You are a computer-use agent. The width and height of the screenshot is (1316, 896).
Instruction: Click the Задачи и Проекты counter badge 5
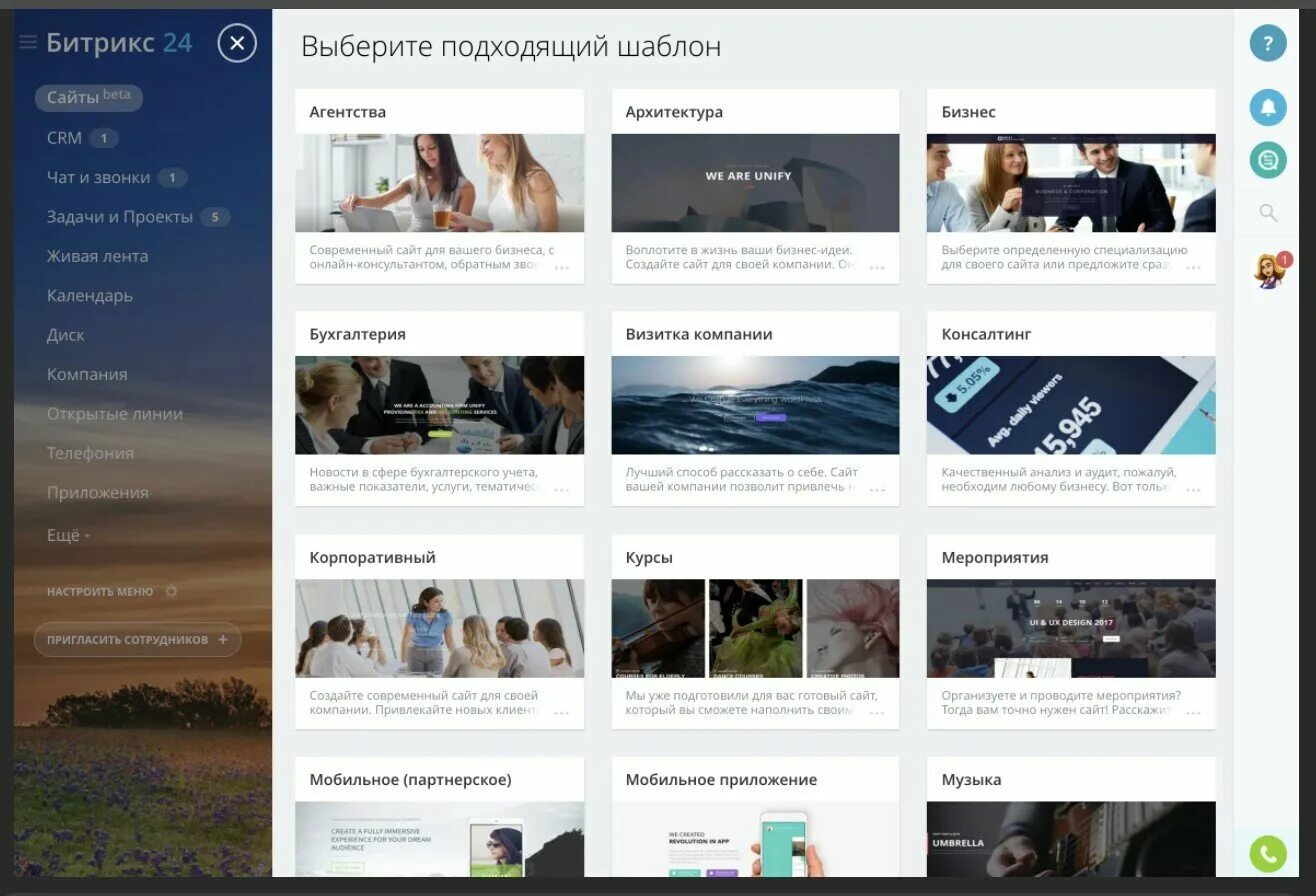pyautogui.click(x=215, y=217)
